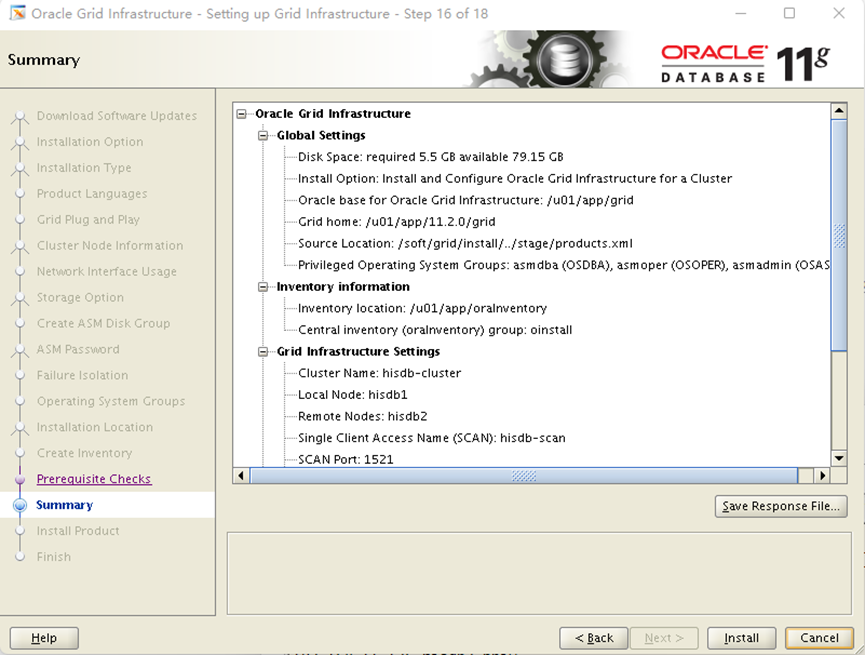The width and height of the screenshot is (865, 655).
Task: Maximize the installer window
Action: click(x=789, y=13)
